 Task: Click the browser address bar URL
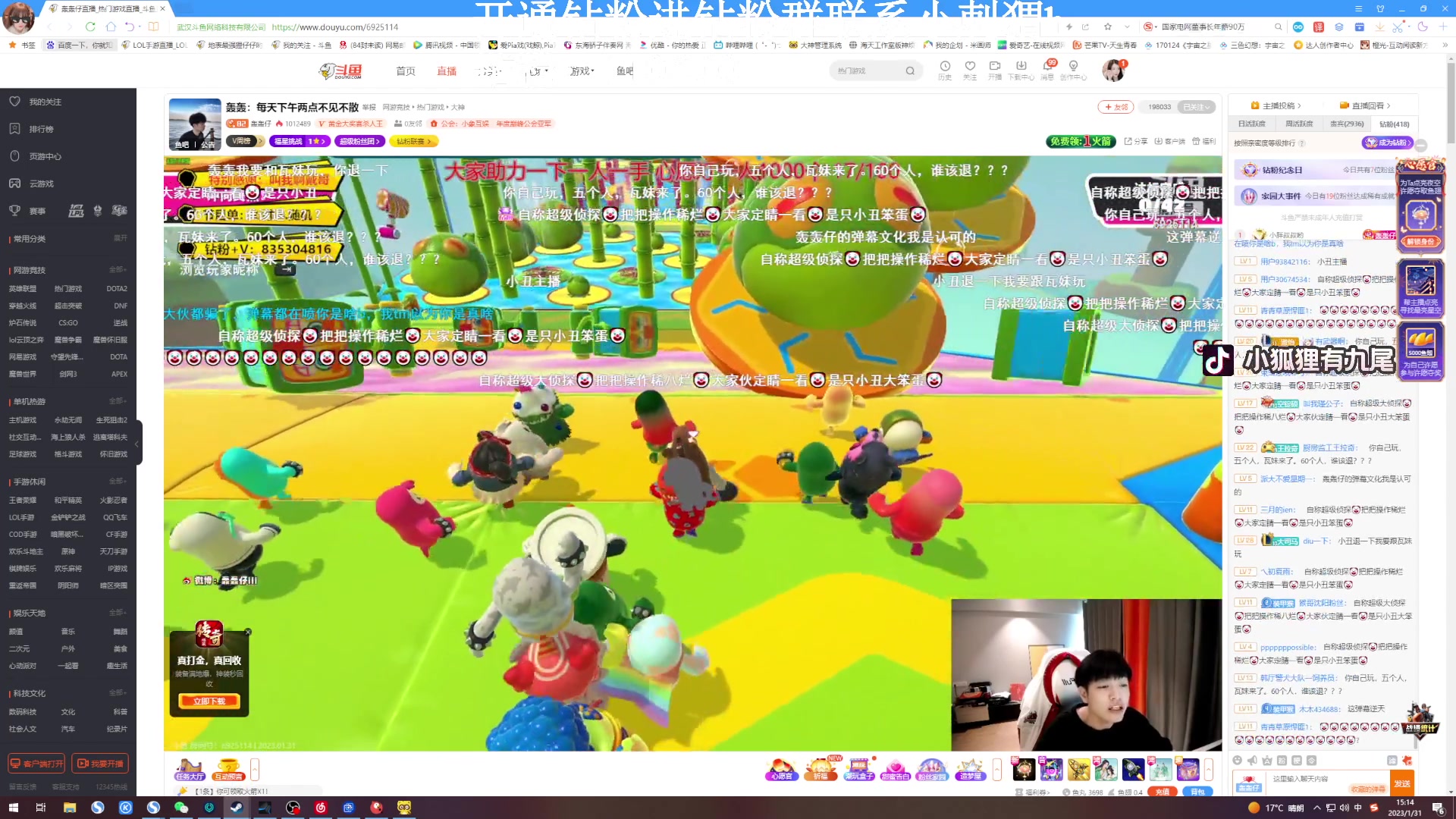click(x=334, y=27)
